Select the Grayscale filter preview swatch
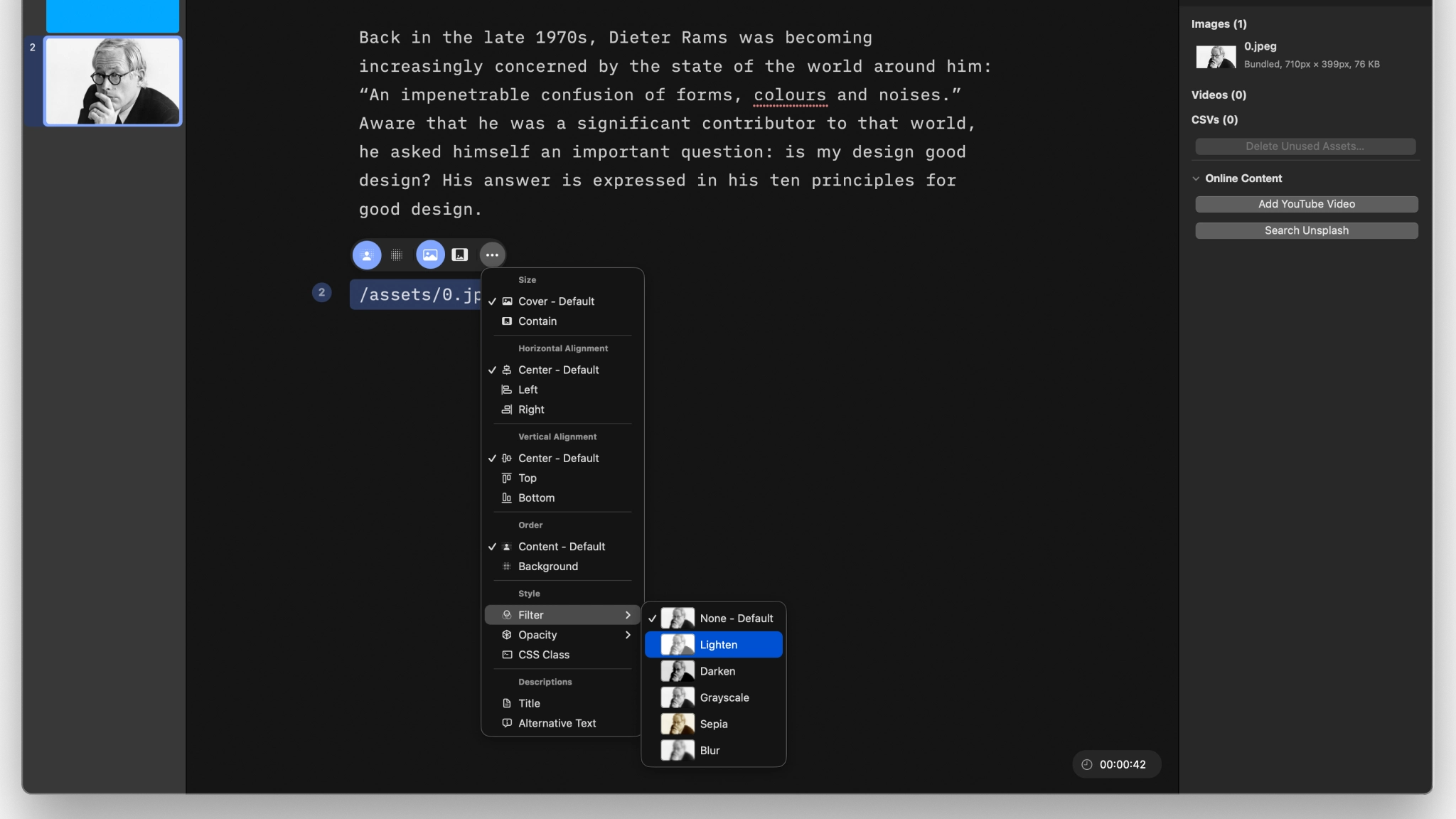This screenshot has width=1456, height=819. coord(676,697)
